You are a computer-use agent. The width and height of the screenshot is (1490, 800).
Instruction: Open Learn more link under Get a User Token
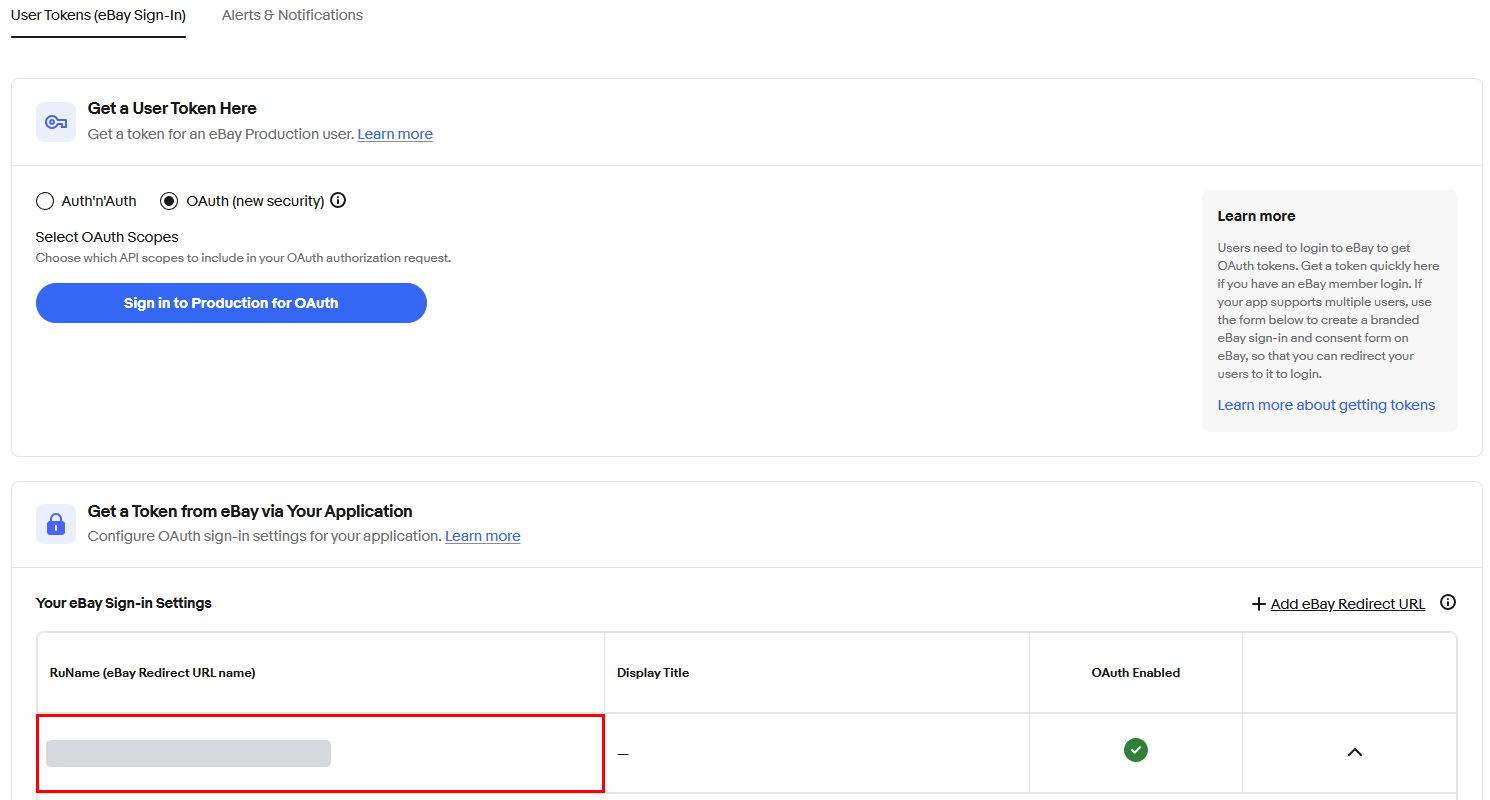395,134
